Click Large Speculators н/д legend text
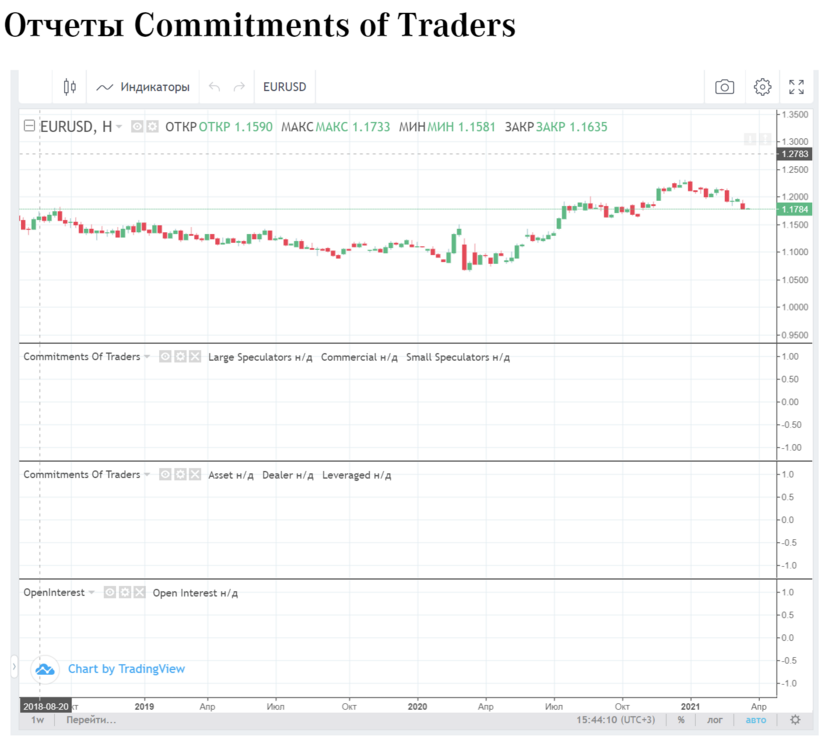The height and width of the screenshot is (750, 828). point(260,357)
